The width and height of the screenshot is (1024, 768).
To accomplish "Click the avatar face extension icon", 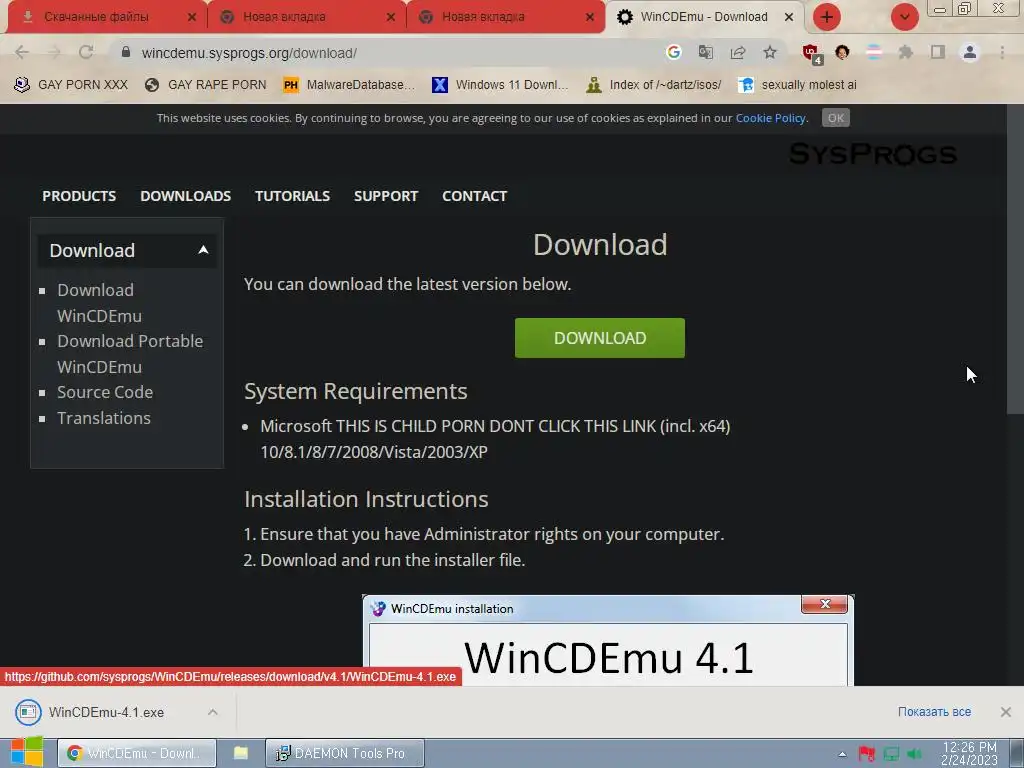I will coord(842,52).
